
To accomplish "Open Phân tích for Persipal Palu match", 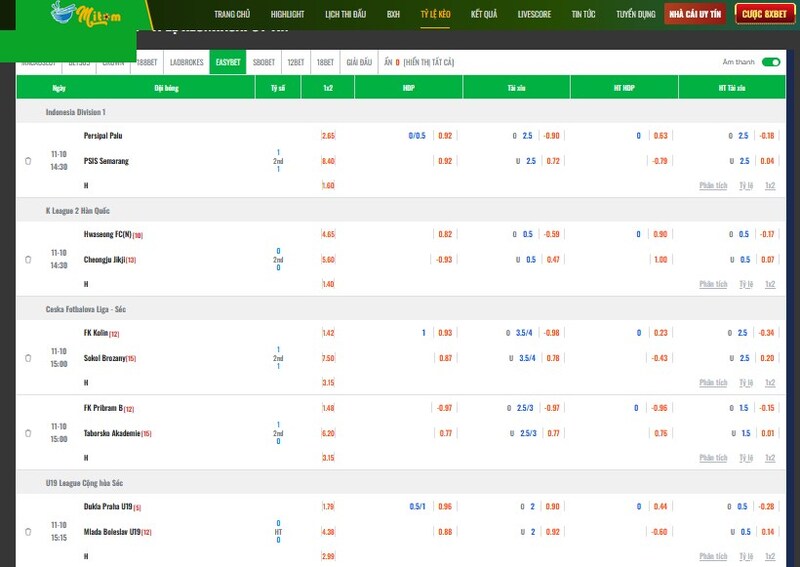I will pos(713,185).
